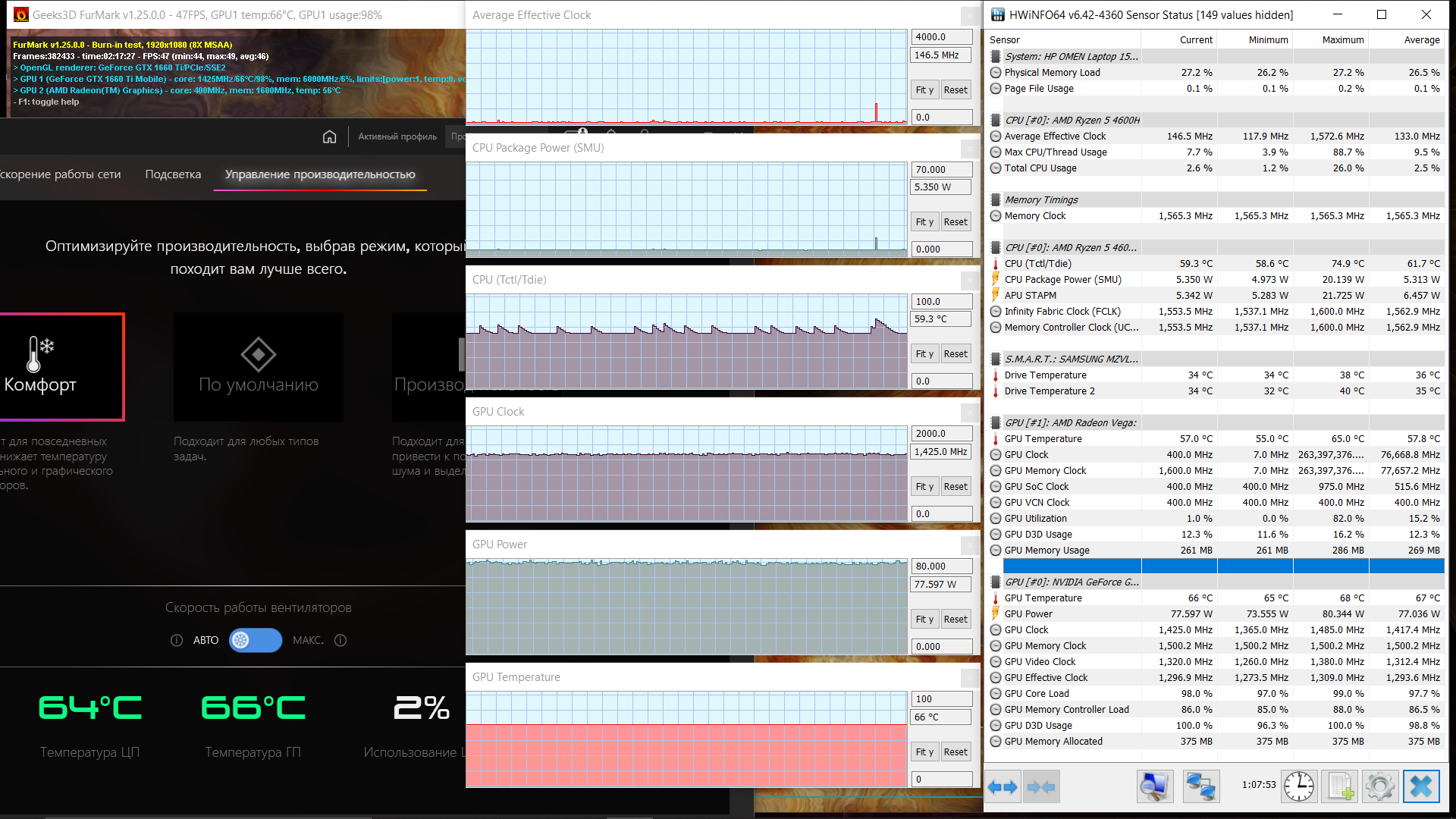Click Maximum column header in HWiNFO

tap(1343, 40)
